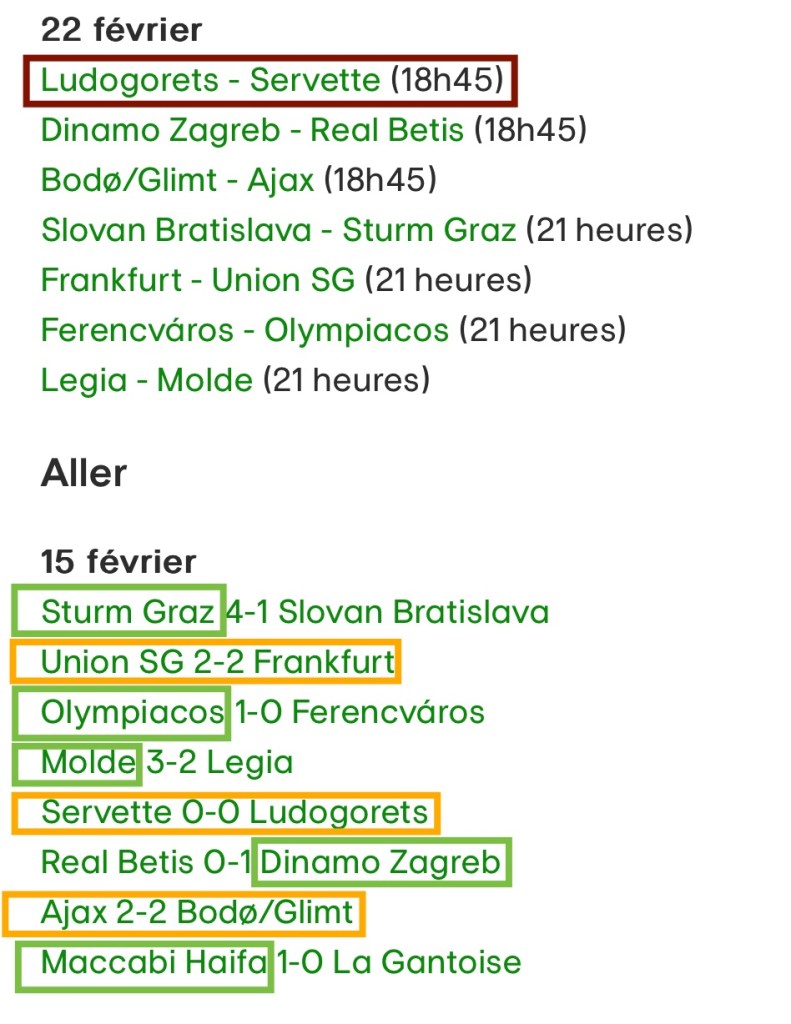Open the Union SG 2-2 Frankfurt result
791x1024 pixels.
click(218, 661)
